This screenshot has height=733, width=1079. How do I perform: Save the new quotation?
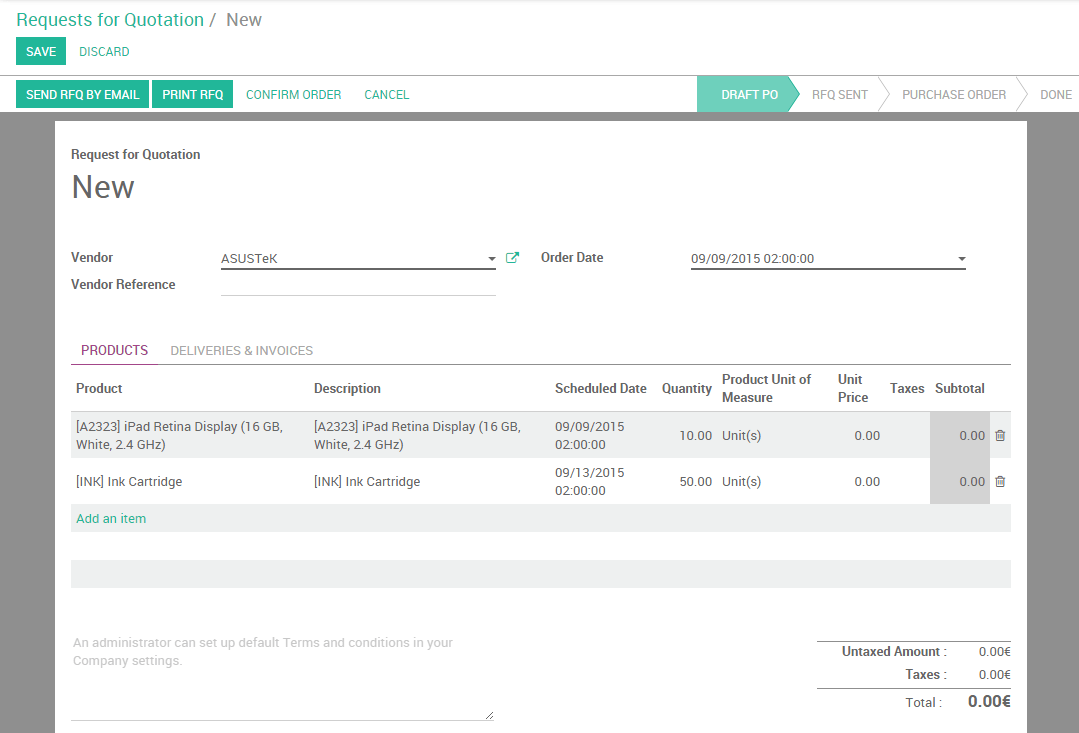click(40, 51)
